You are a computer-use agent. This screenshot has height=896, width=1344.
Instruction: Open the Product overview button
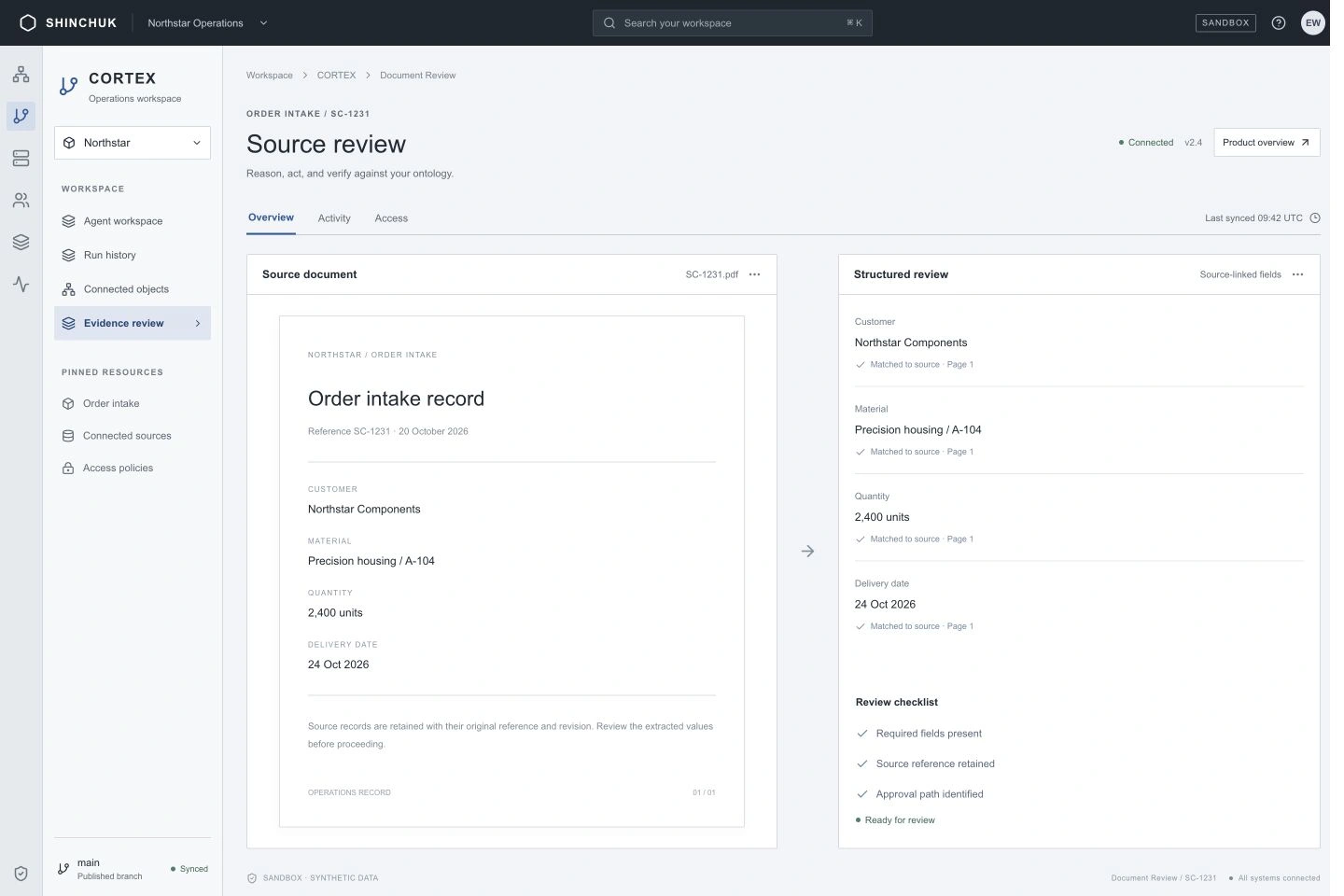1267,143
